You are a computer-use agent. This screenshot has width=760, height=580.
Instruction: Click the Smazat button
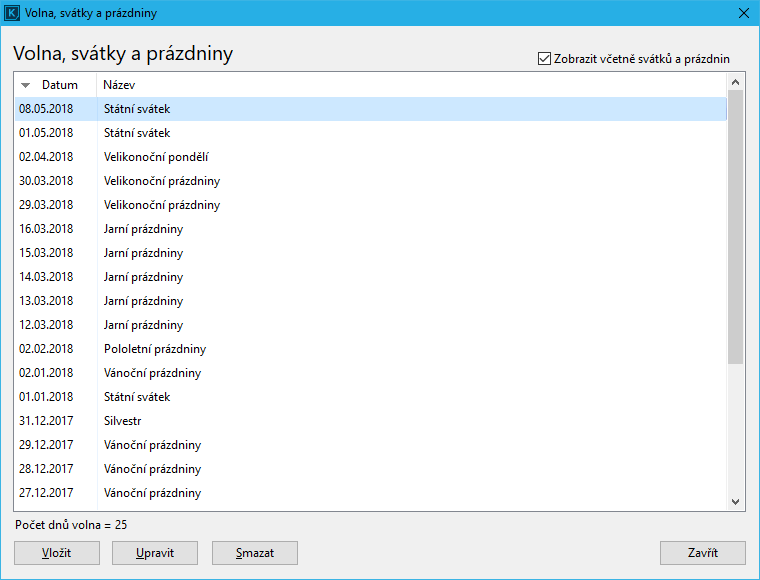(x=255, y=553)
